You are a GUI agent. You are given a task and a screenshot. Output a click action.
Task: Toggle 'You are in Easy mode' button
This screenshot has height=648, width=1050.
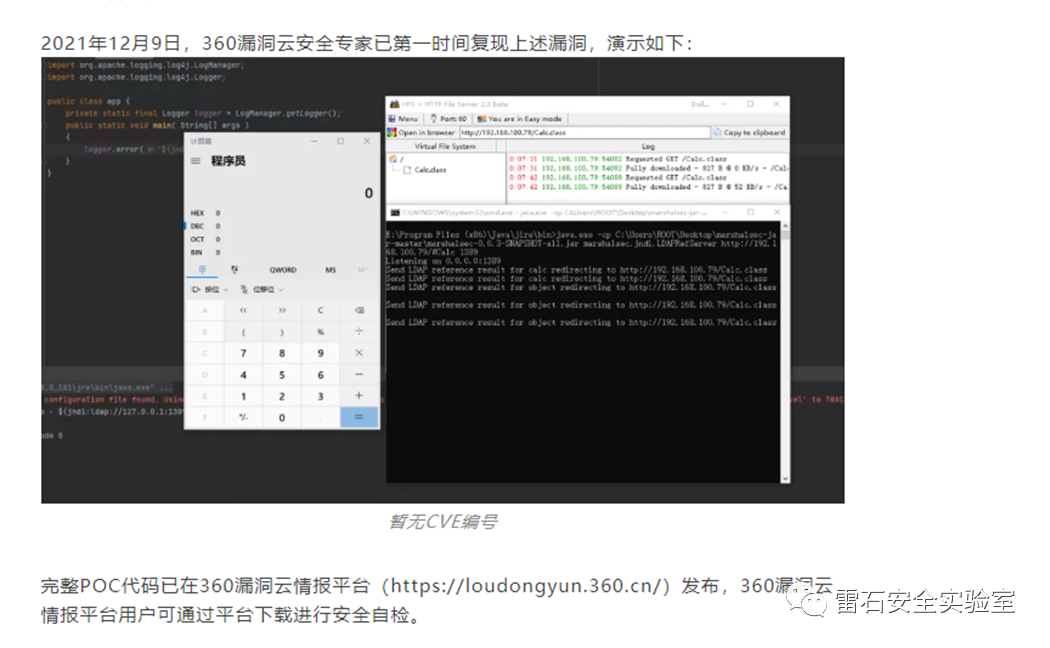point(520,118)
